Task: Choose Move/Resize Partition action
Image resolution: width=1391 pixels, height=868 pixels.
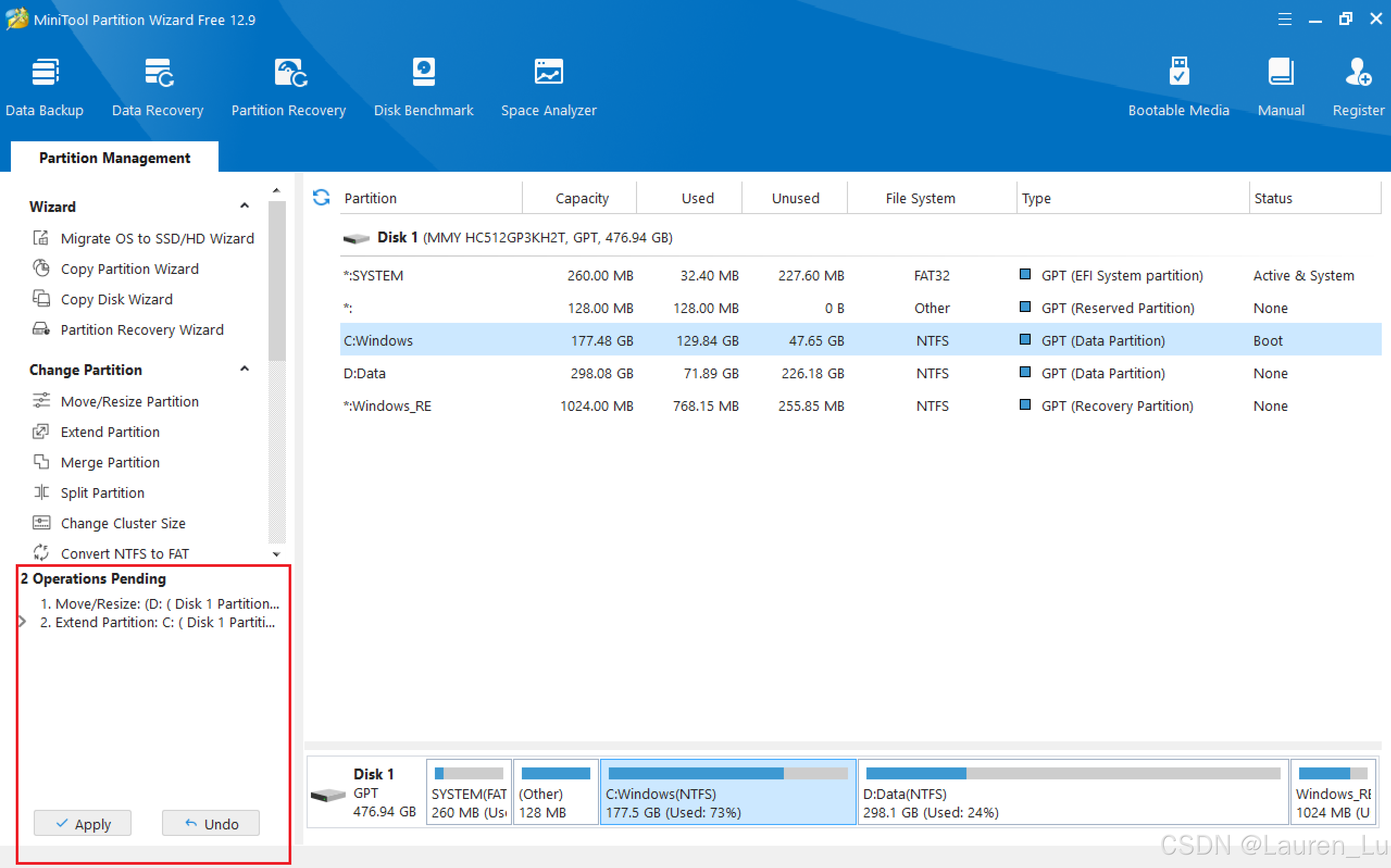Action: pyautogui.click(x=129, y=401)
